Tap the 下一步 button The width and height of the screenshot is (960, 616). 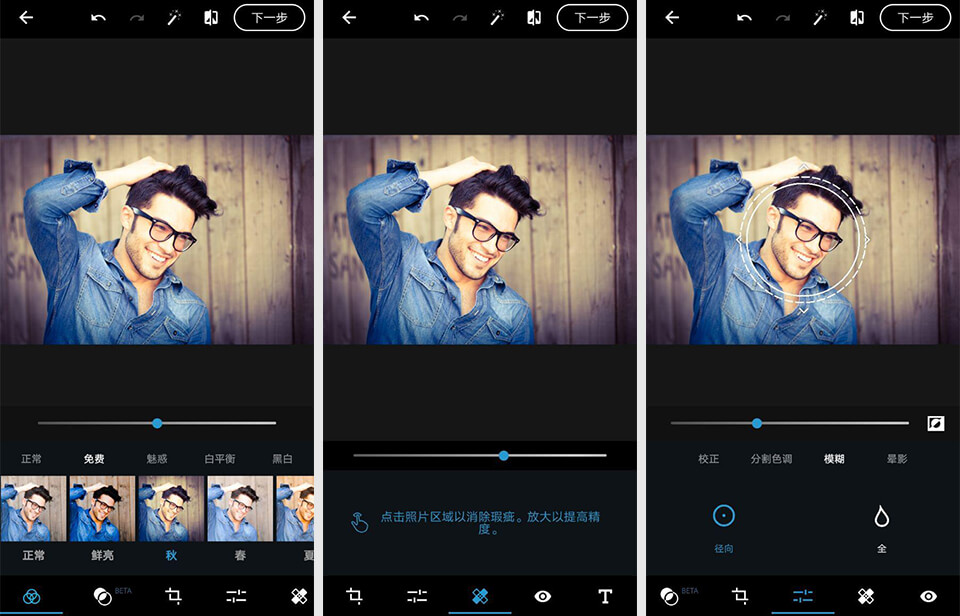click(270, 17)
